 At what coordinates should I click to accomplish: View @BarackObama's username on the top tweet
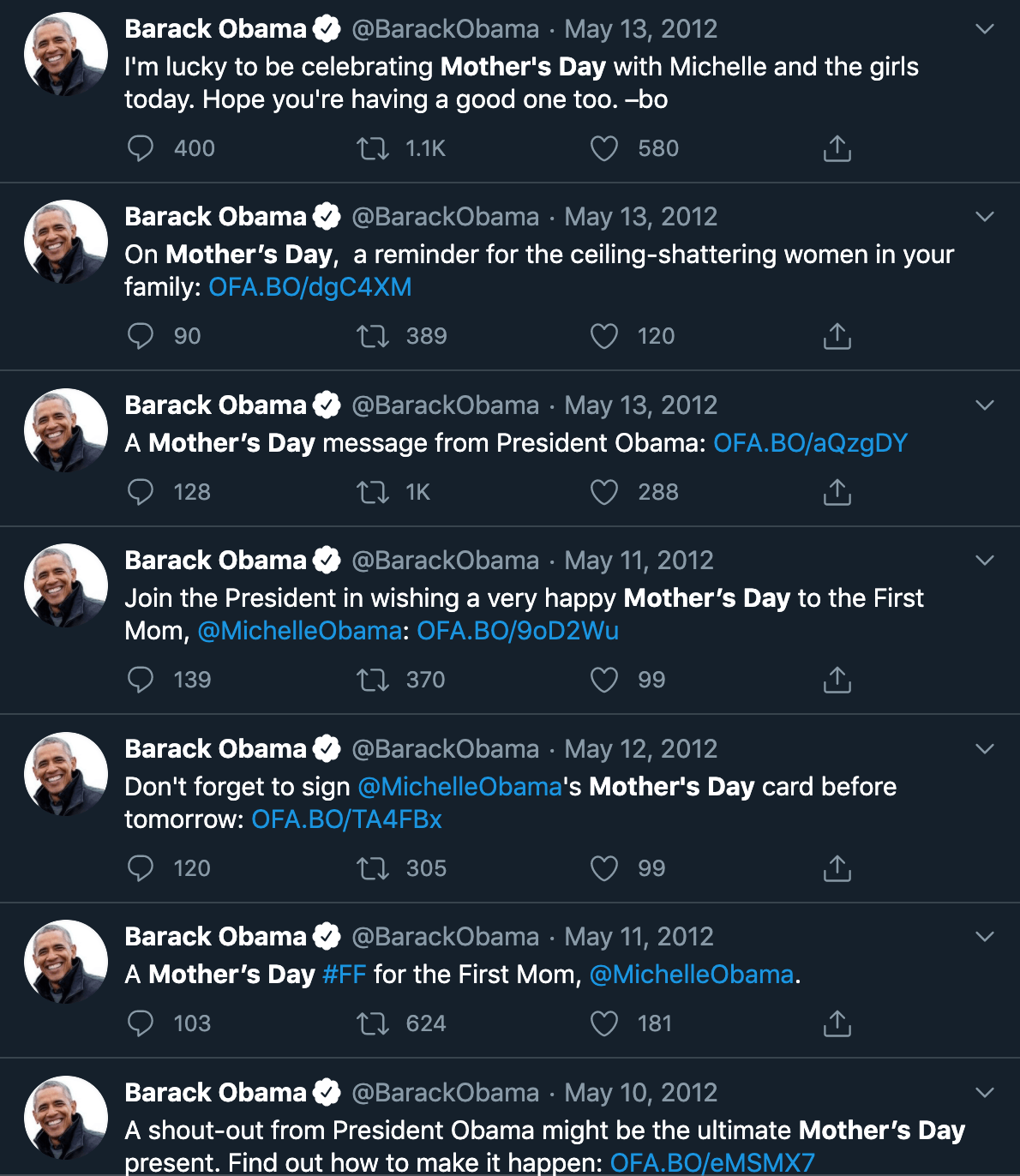coord(447,27)
